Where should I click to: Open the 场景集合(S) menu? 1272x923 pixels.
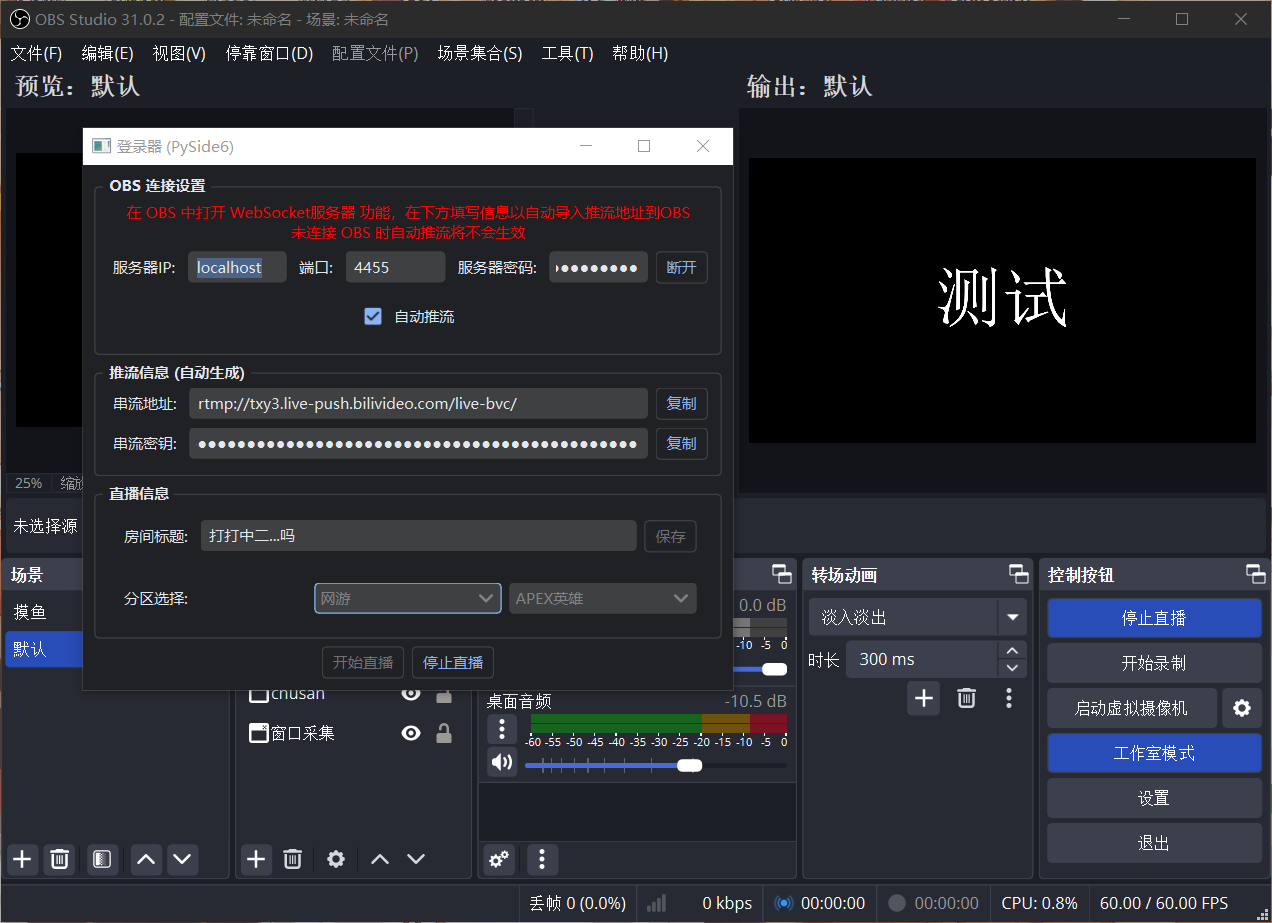(x=480, y=53)
